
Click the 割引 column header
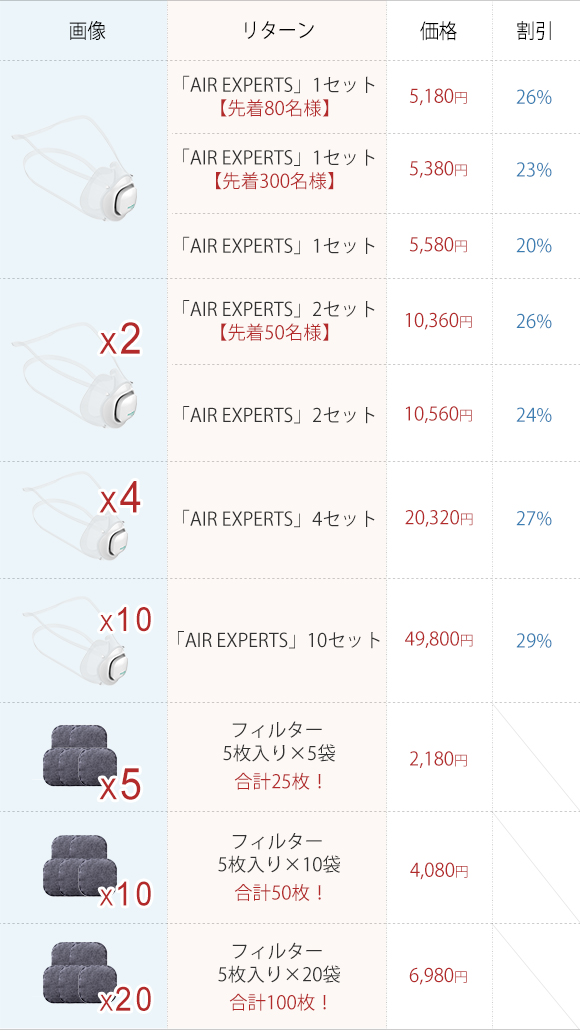534,30
